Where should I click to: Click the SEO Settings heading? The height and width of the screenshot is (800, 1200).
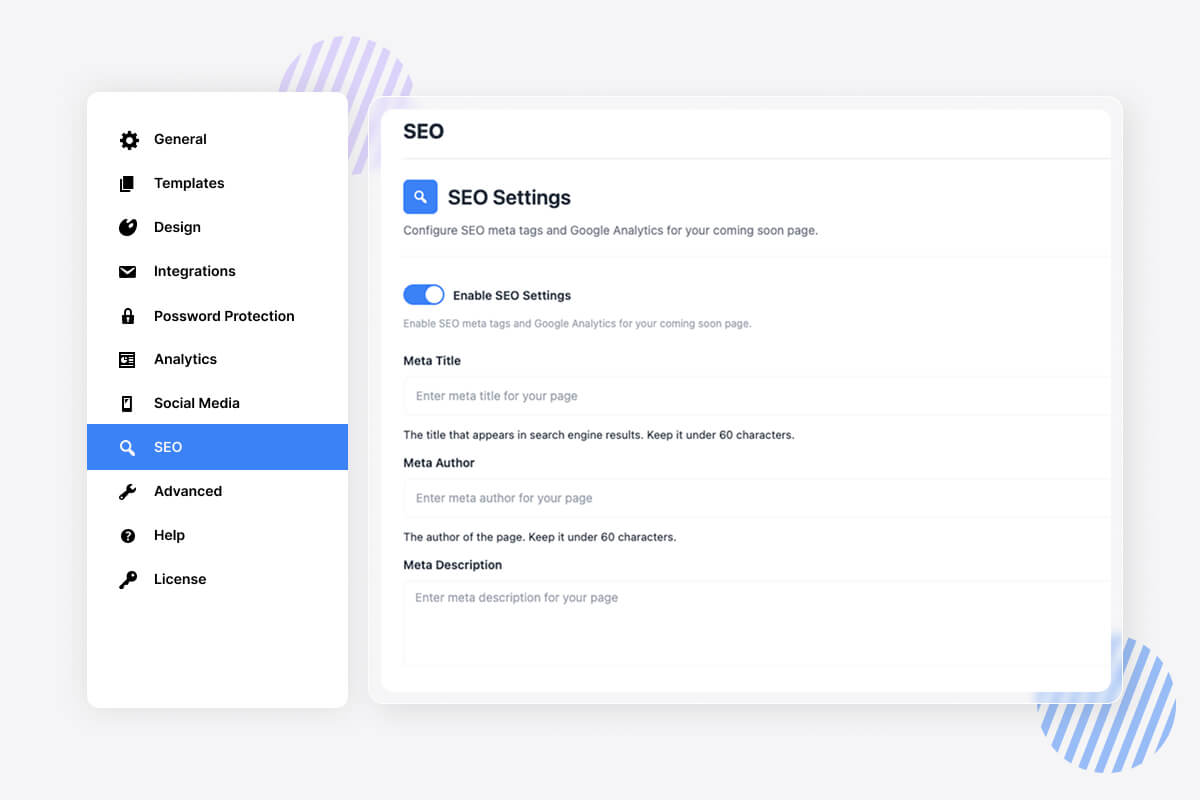point(509,197)
